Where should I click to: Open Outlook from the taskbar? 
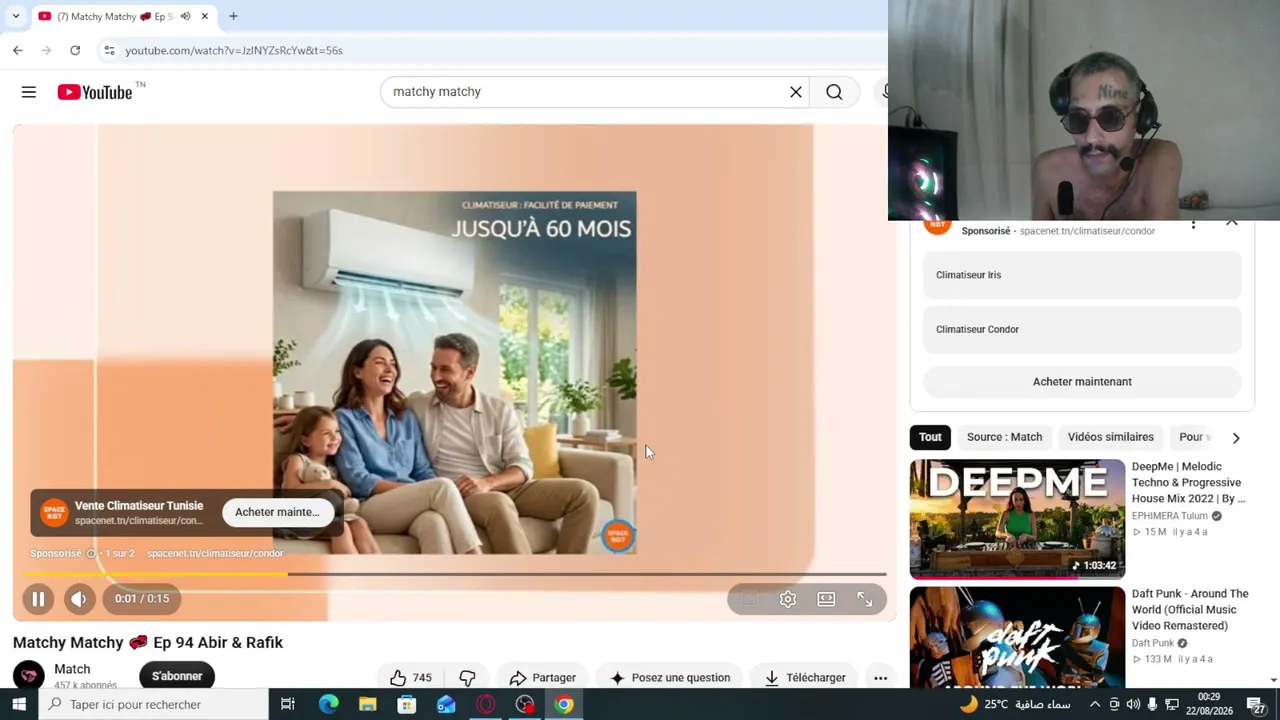tap(446, 704)
